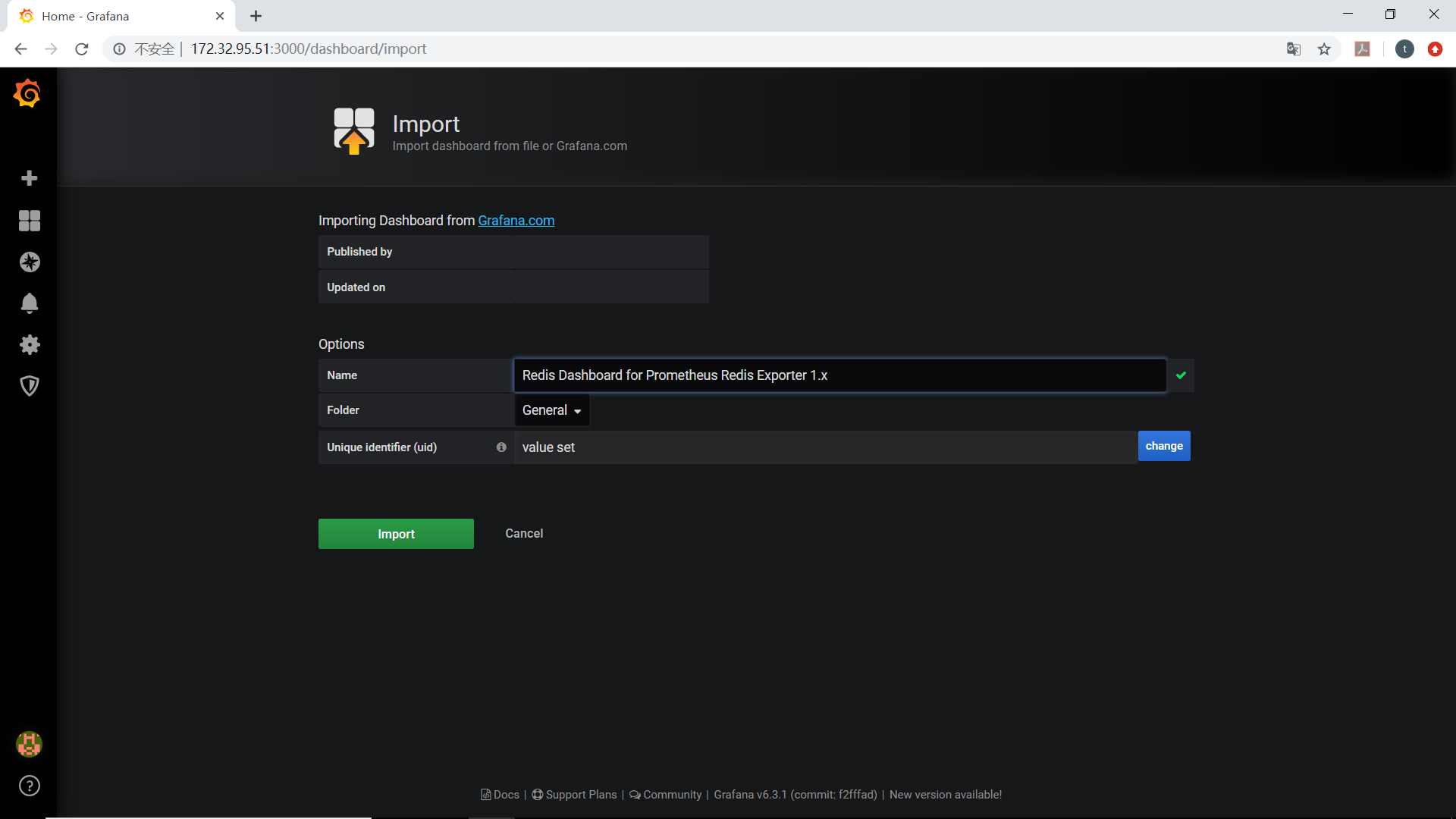1456x819 pixels.
Task: Click the Grafana logo home icon
Action: pos(28,94)
